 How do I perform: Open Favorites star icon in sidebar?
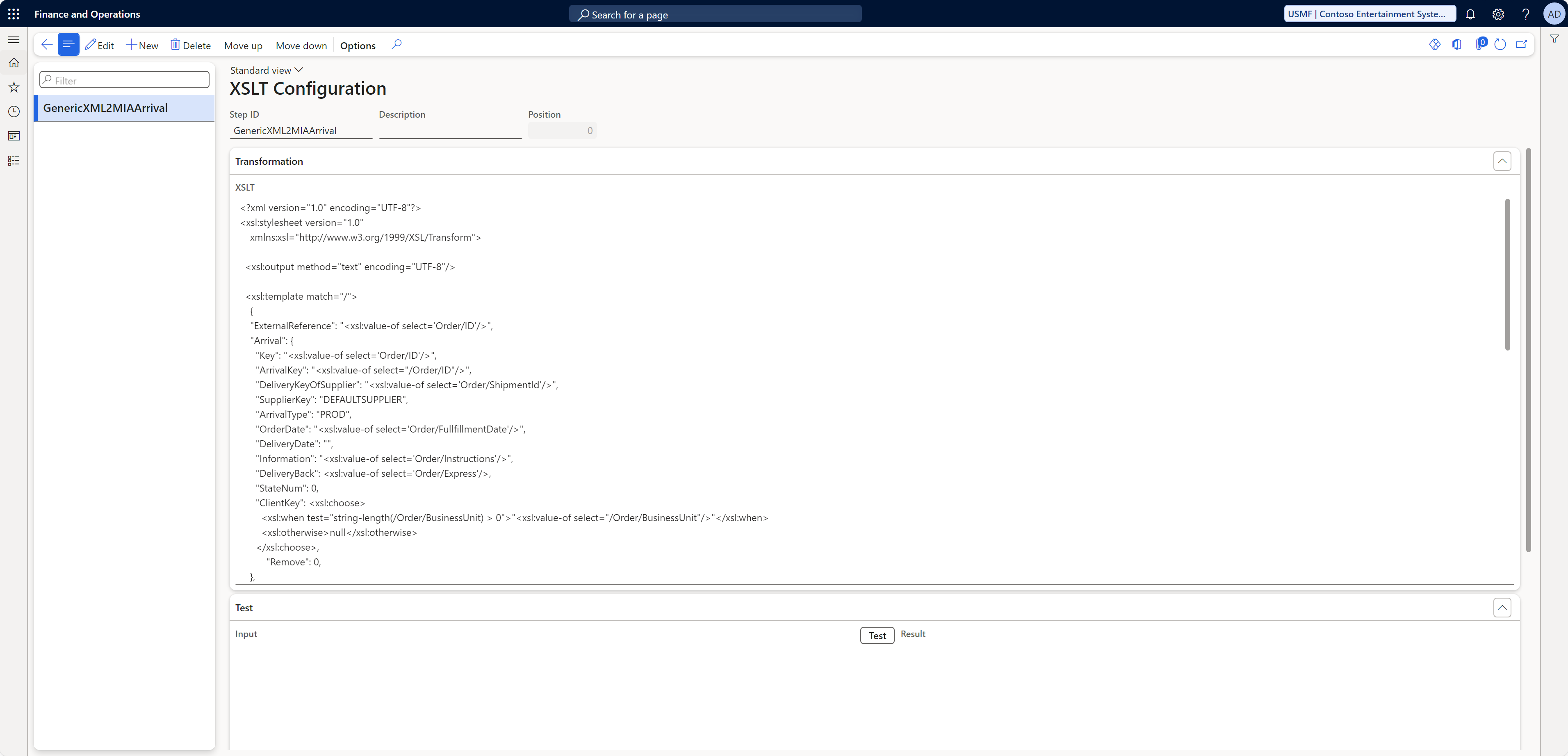tap(14, 87)
